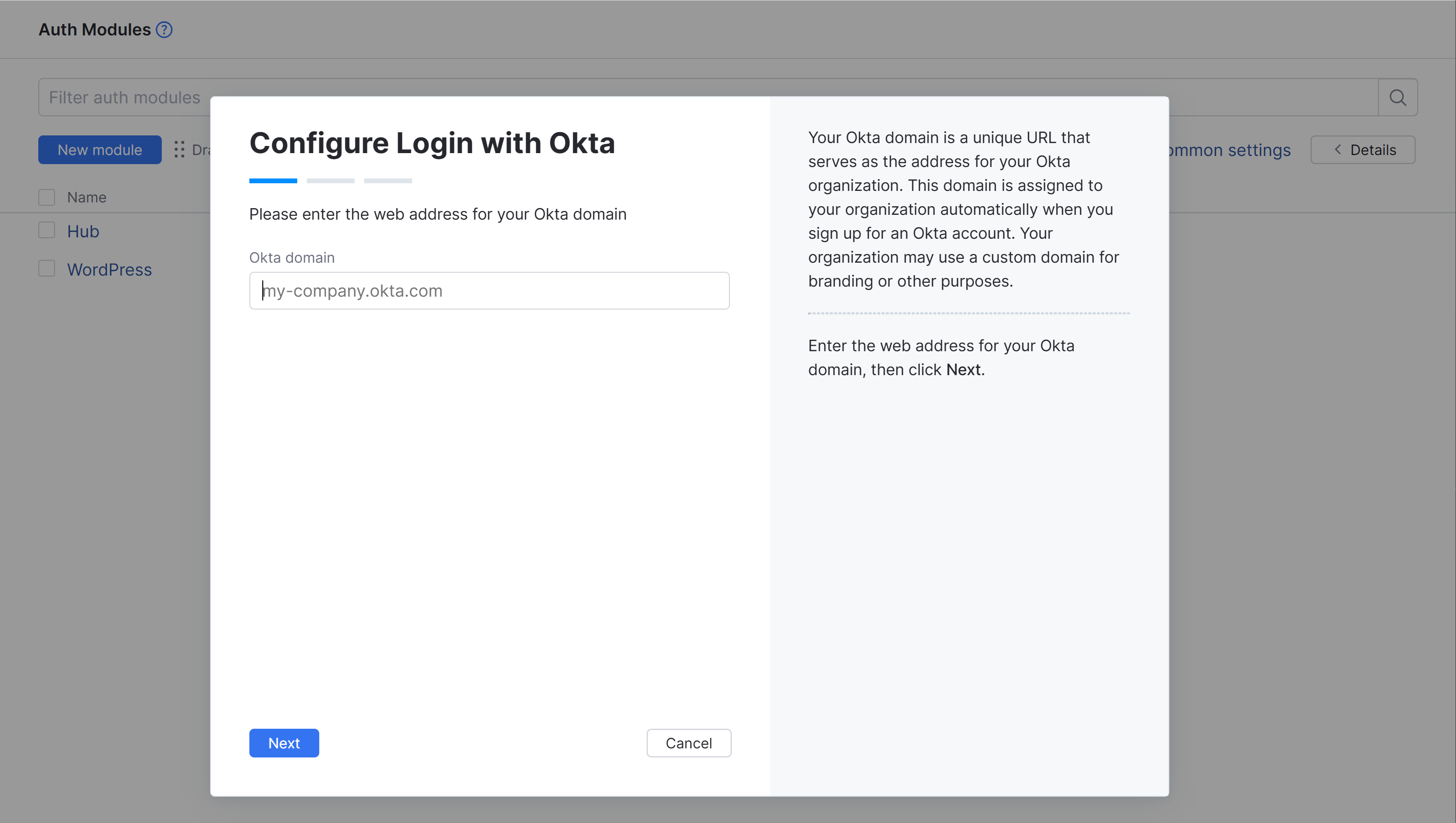Check the Hub module checkbox
Viewport: 1456px width, 823px height.
47,231
